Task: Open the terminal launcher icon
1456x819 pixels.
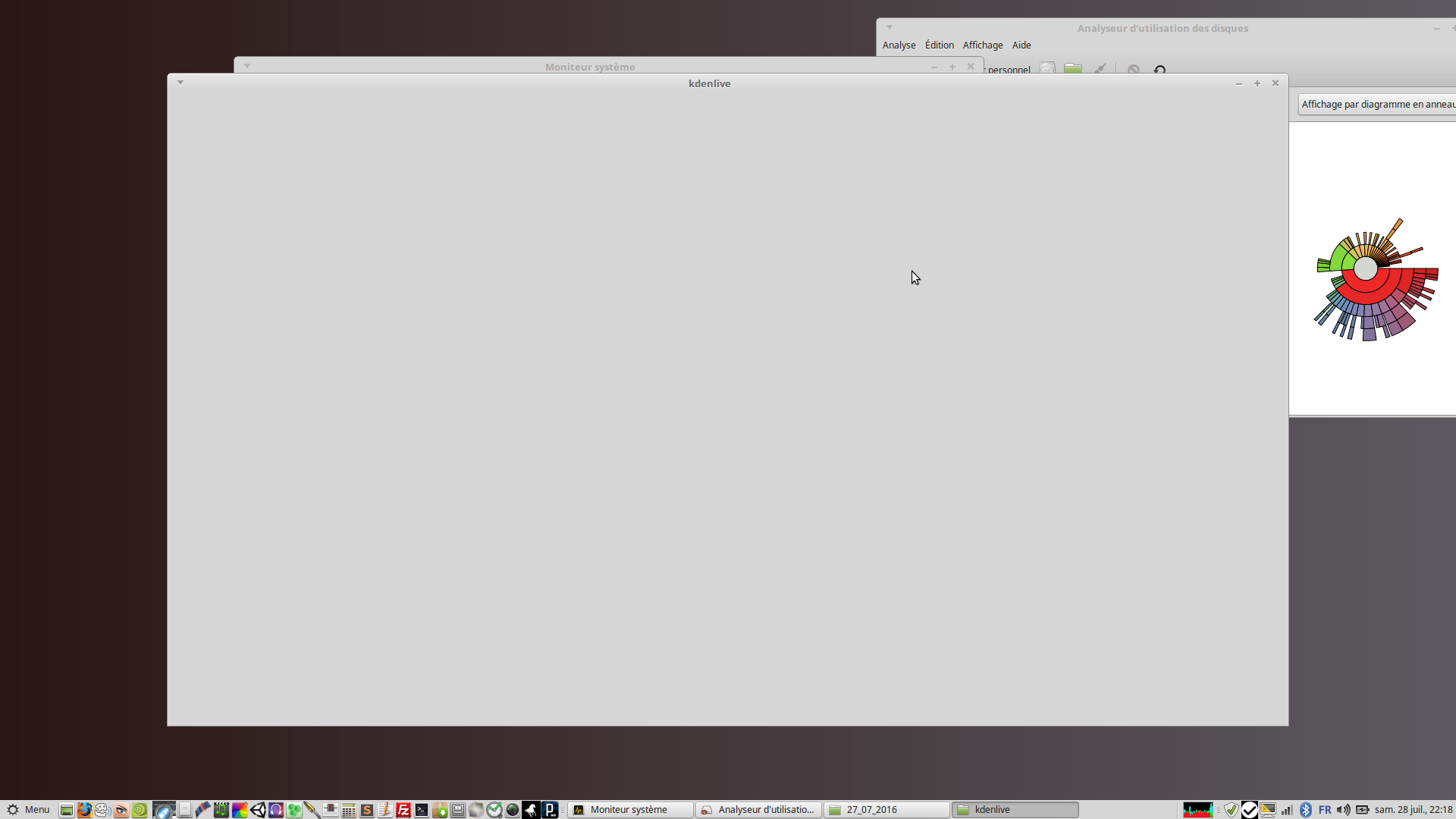Action: (x=422, y=810)
